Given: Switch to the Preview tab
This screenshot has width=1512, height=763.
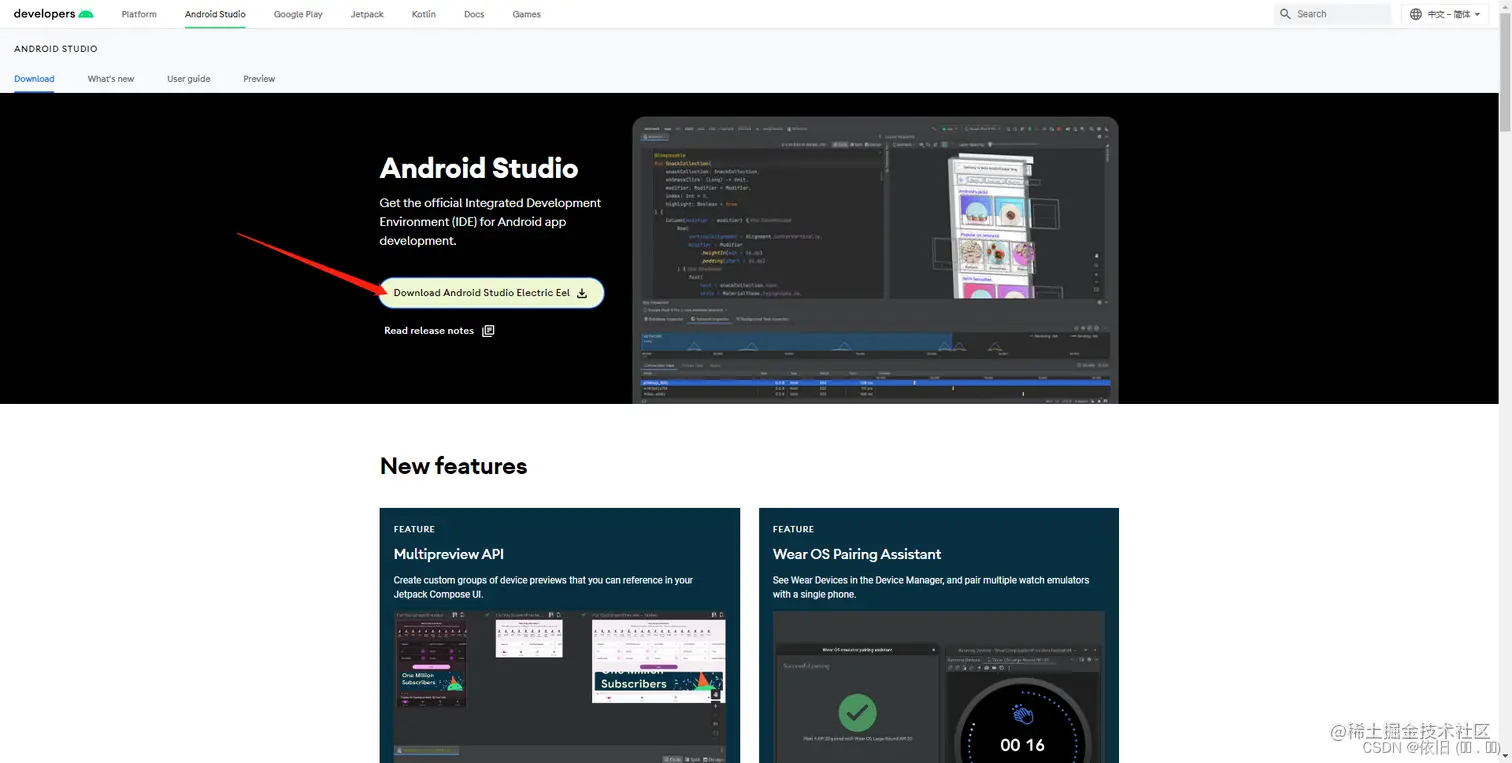Looking at the screenshot, I should point(259,78).
